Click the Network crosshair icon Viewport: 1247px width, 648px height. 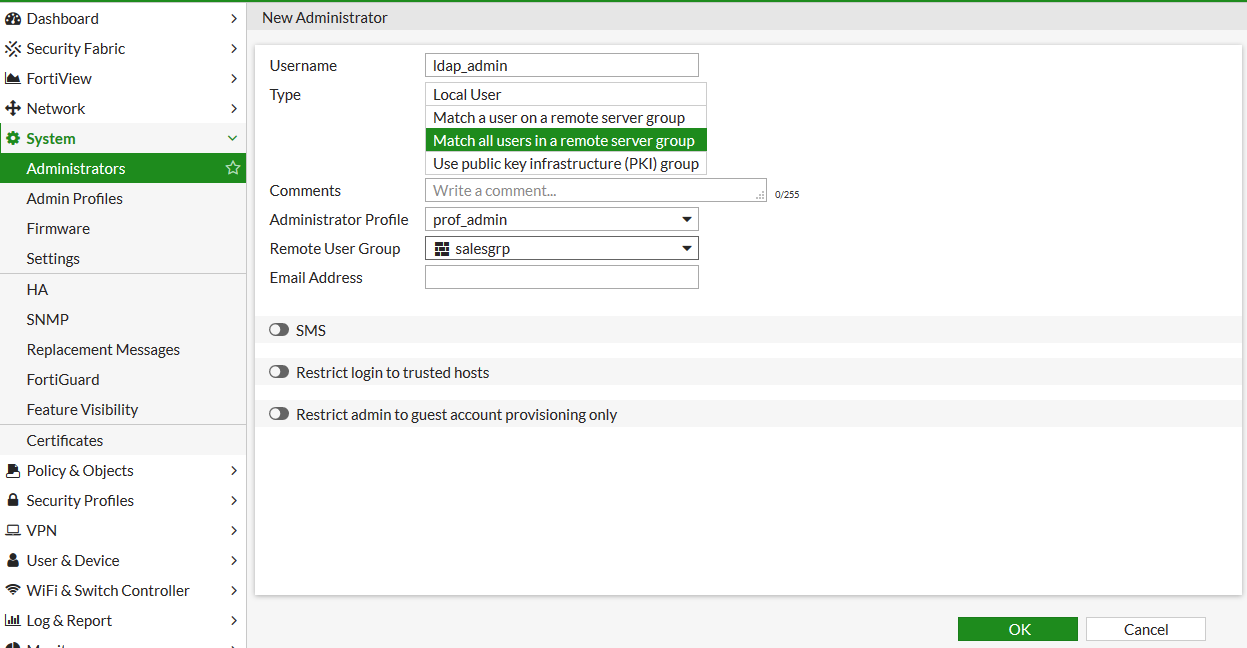pyautogui.click(x=13, y=108)
